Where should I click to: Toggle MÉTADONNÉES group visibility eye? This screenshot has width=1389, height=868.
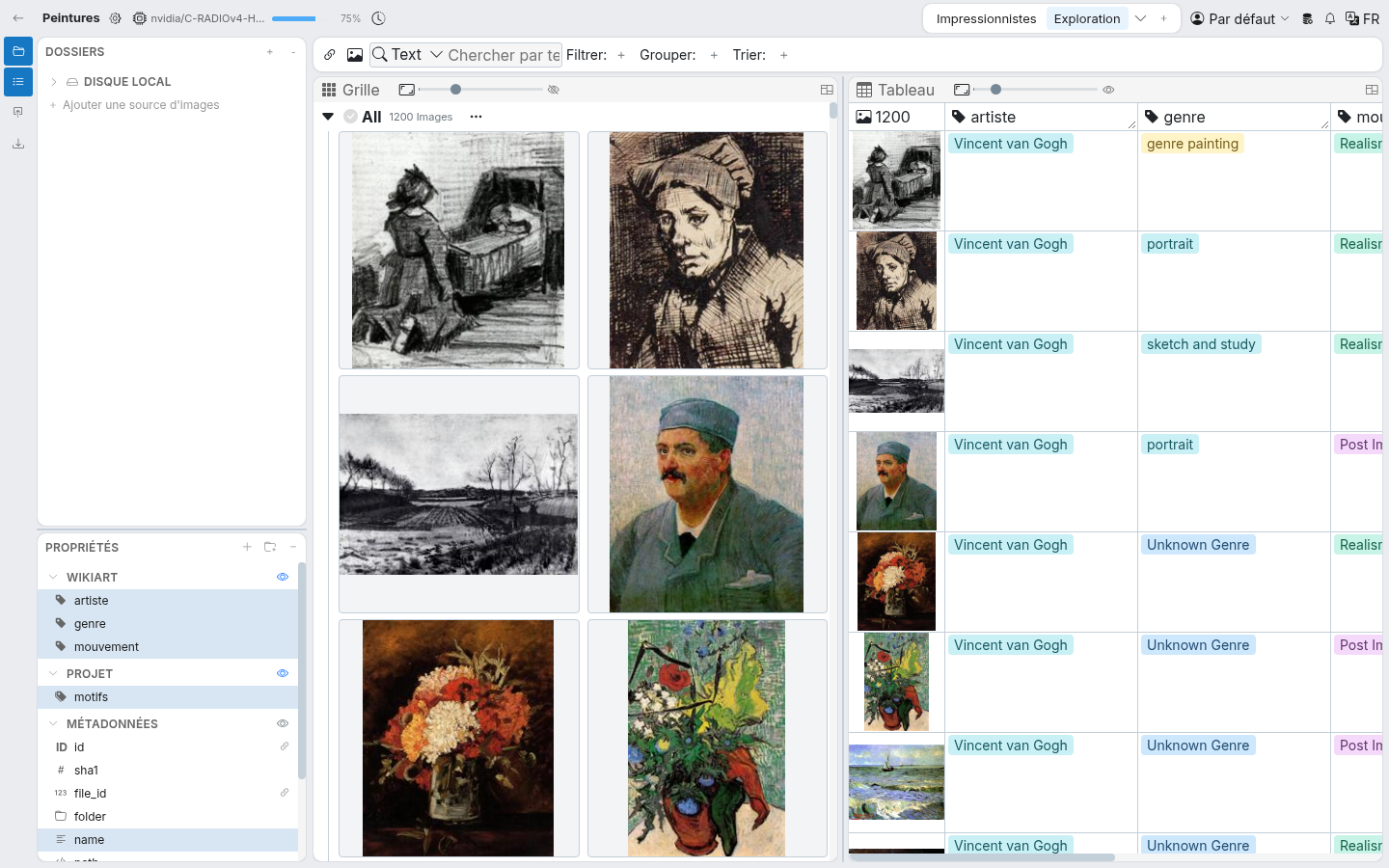283,723
